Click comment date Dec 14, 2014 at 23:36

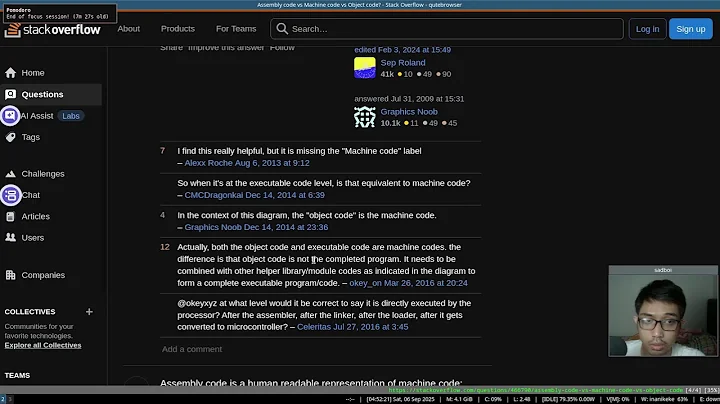[x=286, y=227]
